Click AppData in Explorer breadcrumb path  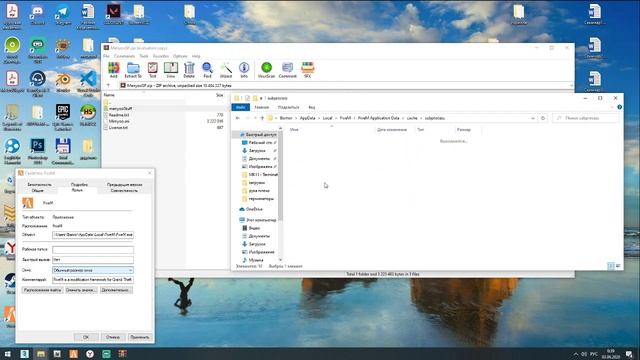(307, 118)
